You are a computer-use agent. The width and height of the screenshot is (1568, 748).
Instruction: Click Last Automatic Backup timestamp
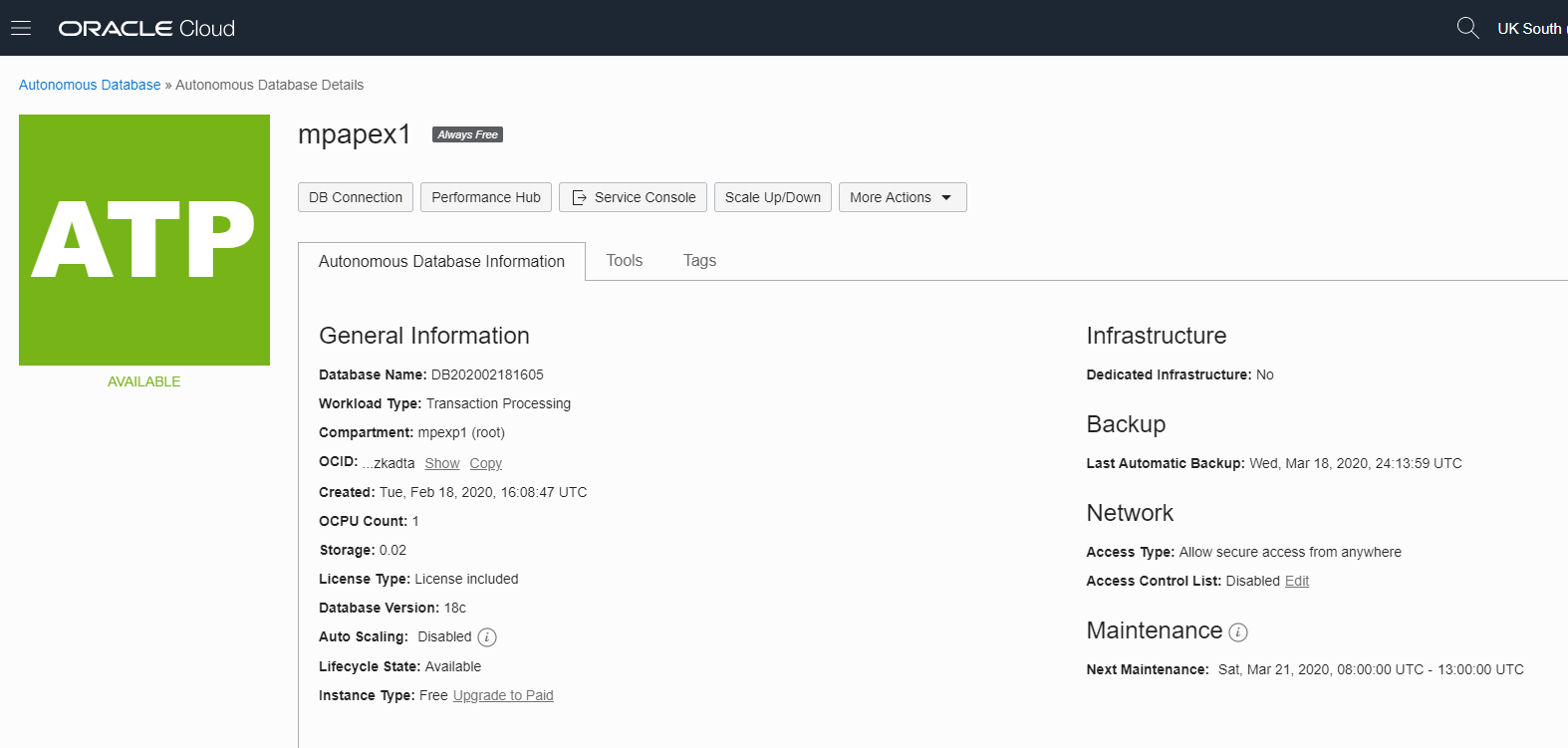[x=1356, y=463]
